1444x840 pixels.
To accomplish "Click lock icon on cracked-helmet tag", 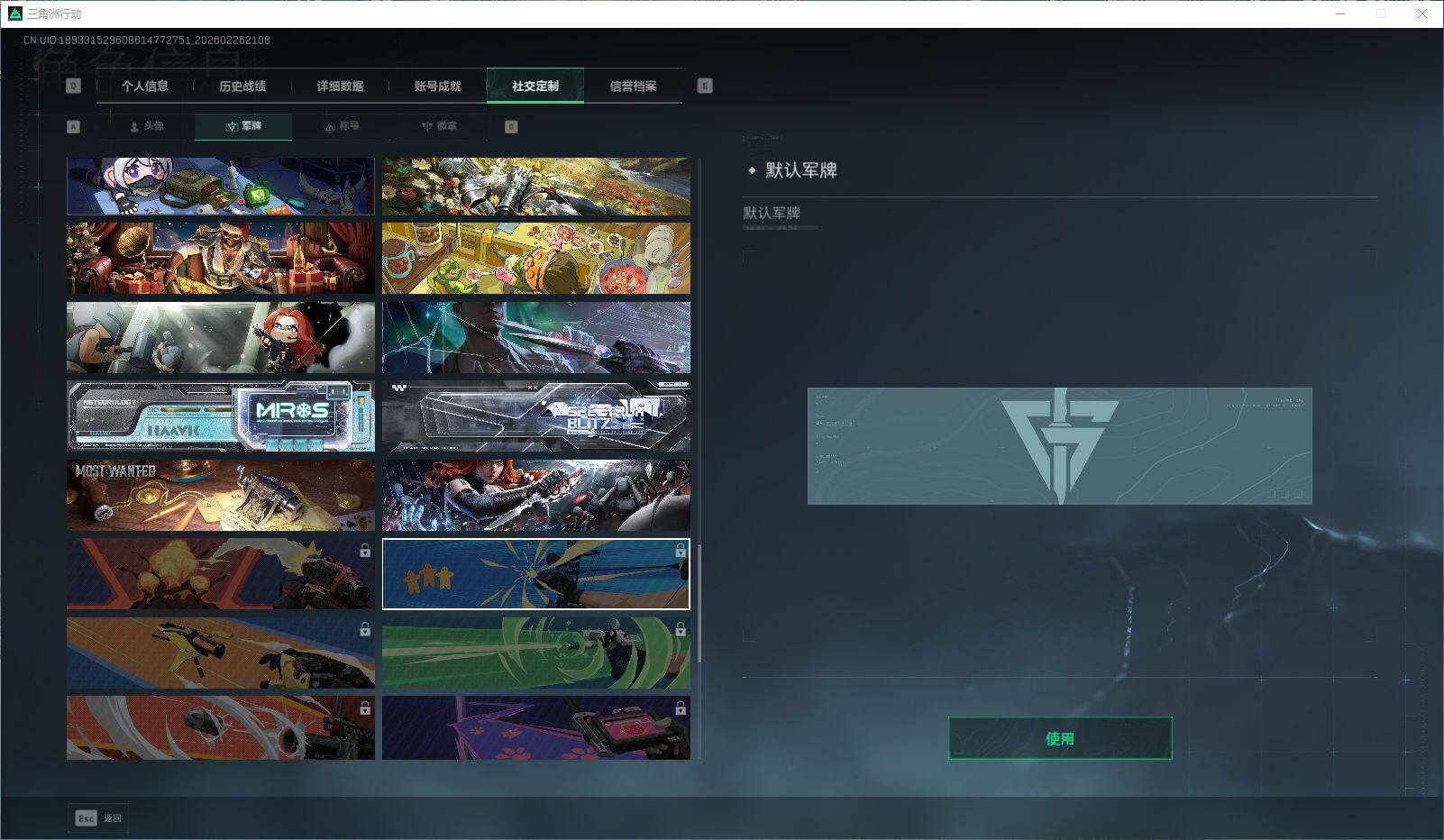I will [x=365, y=708].
